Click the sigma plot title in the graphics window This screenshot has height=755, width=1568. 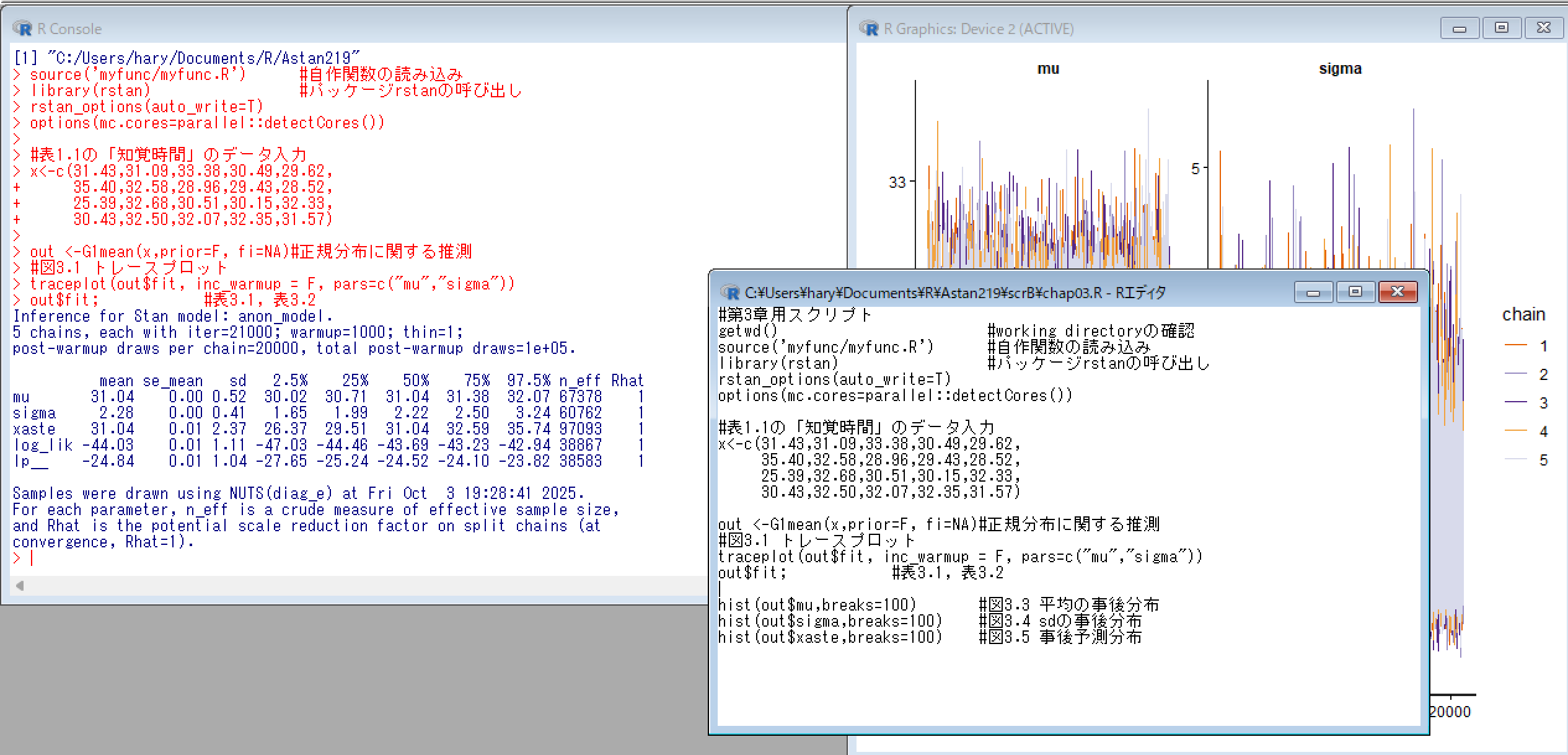click(1340, 69)
